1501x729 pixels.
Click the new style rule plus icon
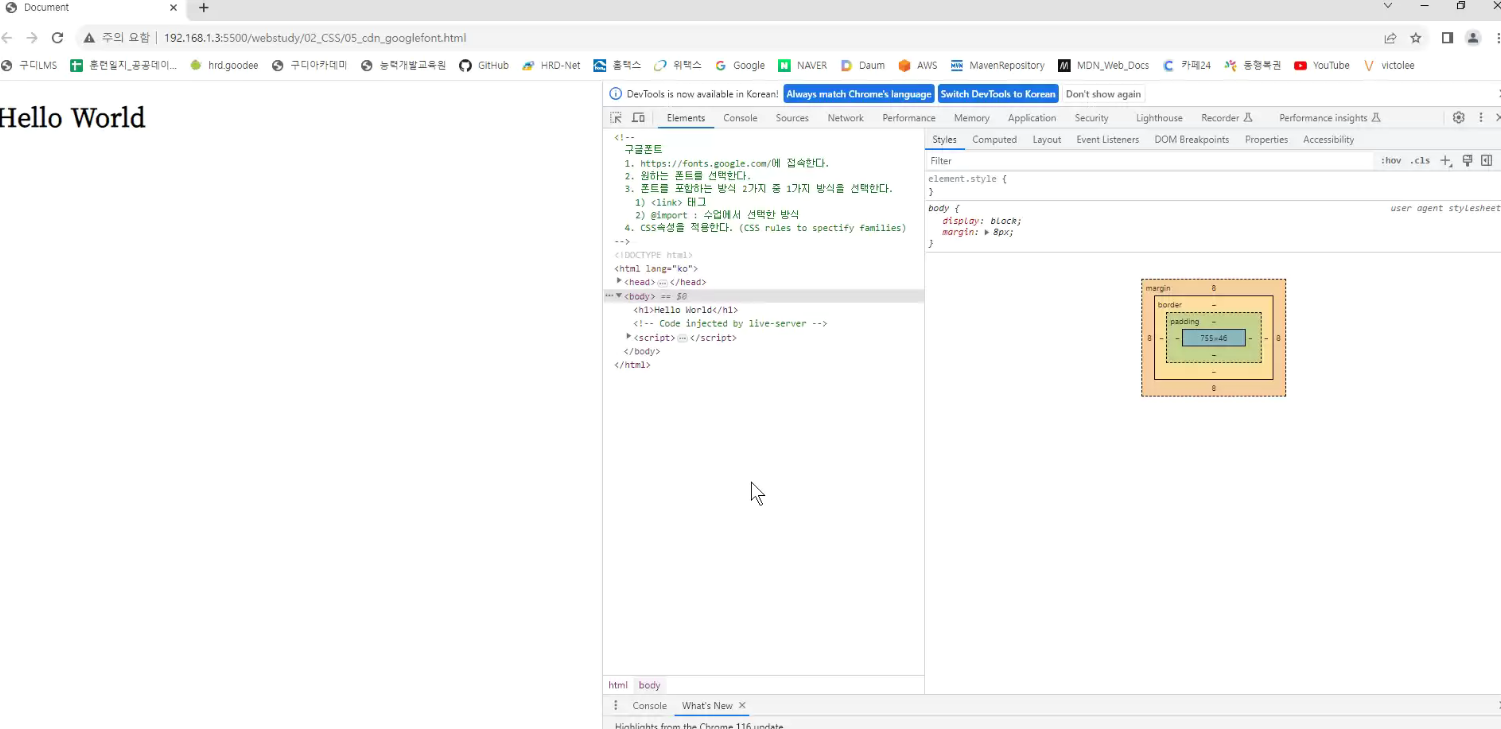coord(1446,161)
